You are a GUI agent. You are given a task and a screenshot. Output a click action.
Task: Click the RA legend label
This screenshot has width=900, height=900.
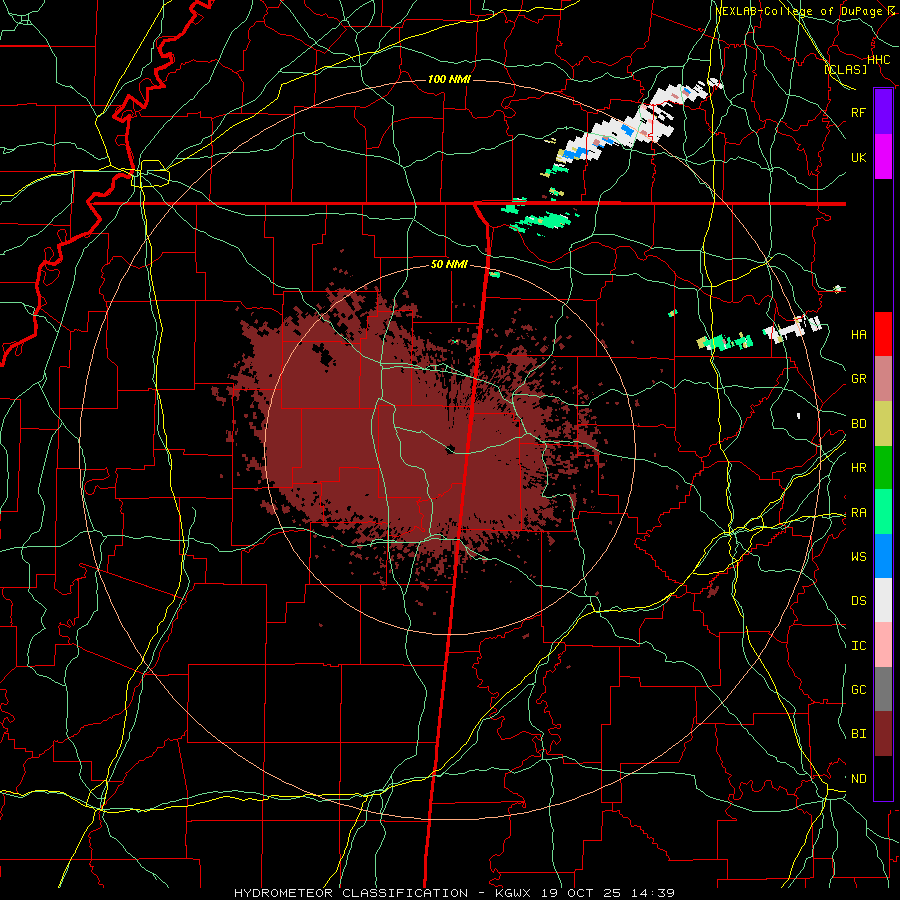point(859,513)
